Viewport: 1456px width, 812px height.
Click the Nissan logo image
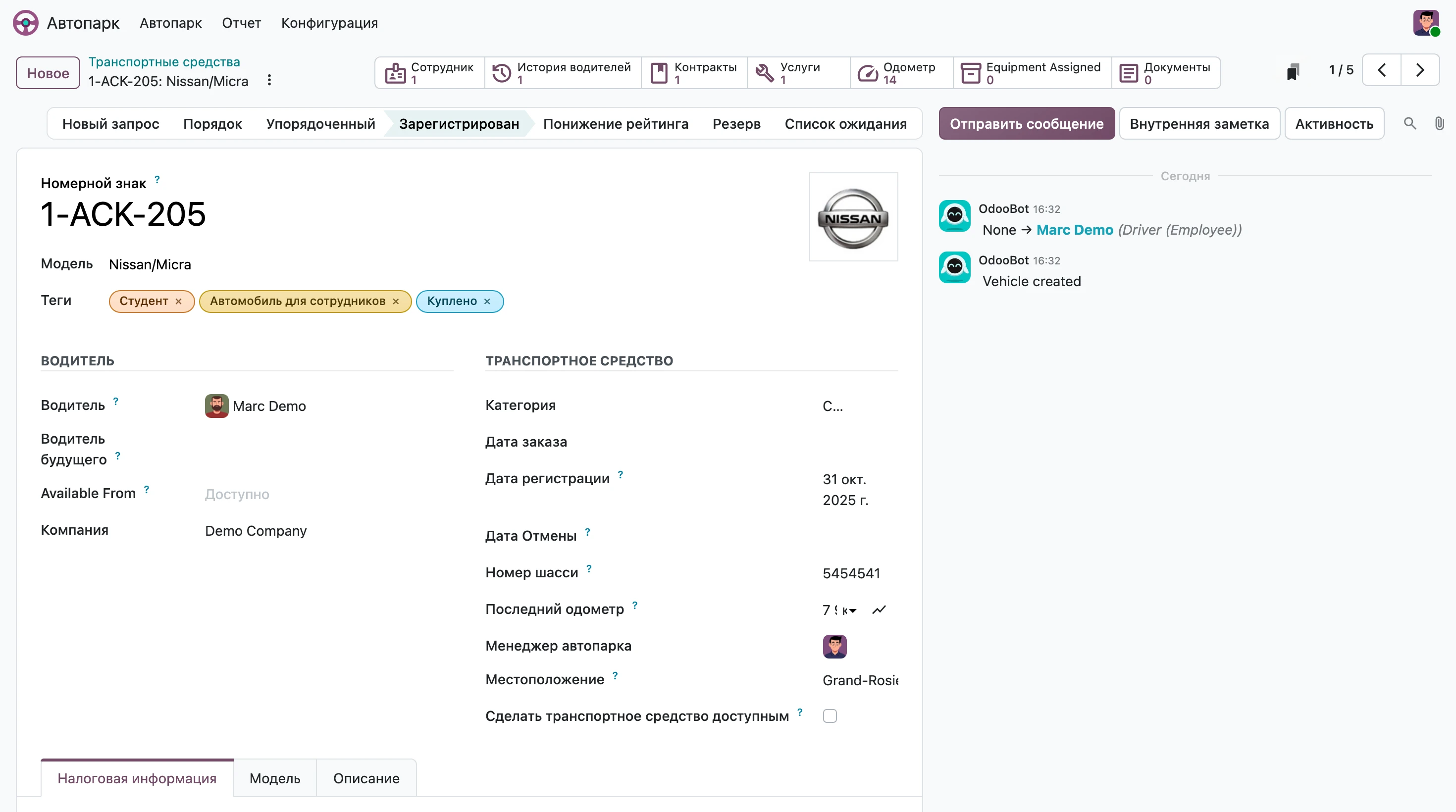click(853, 217)
